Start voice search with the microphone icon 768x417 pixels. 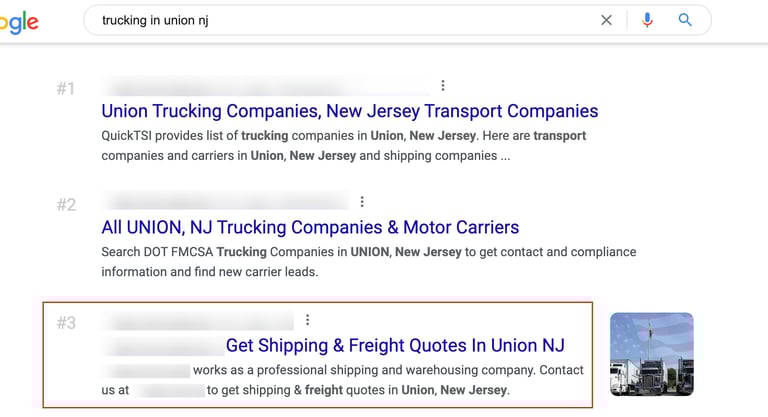pyautogui.click(x=647, y=20)
